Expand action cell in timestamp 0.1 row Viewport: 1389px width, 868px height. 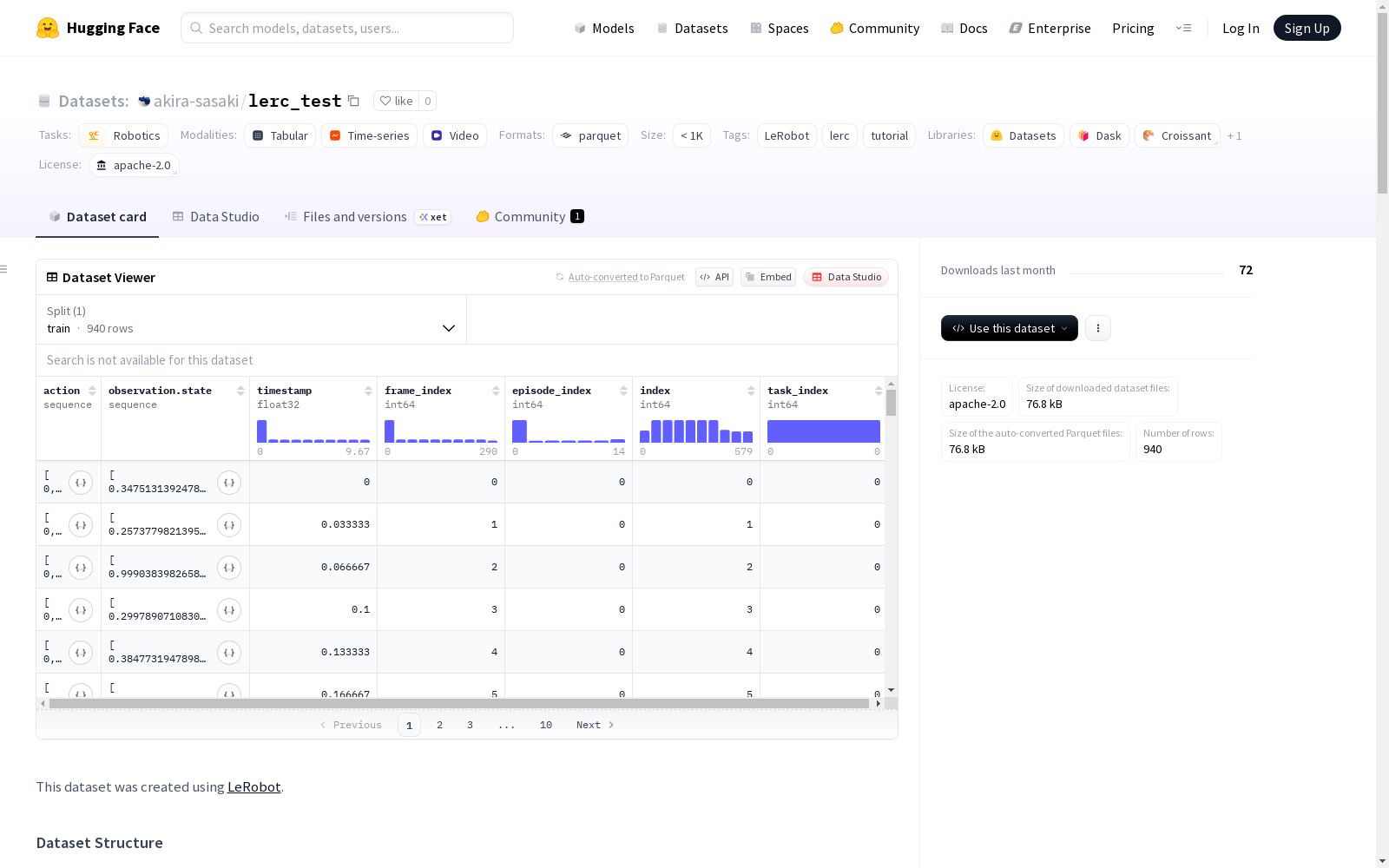[81, 610]
